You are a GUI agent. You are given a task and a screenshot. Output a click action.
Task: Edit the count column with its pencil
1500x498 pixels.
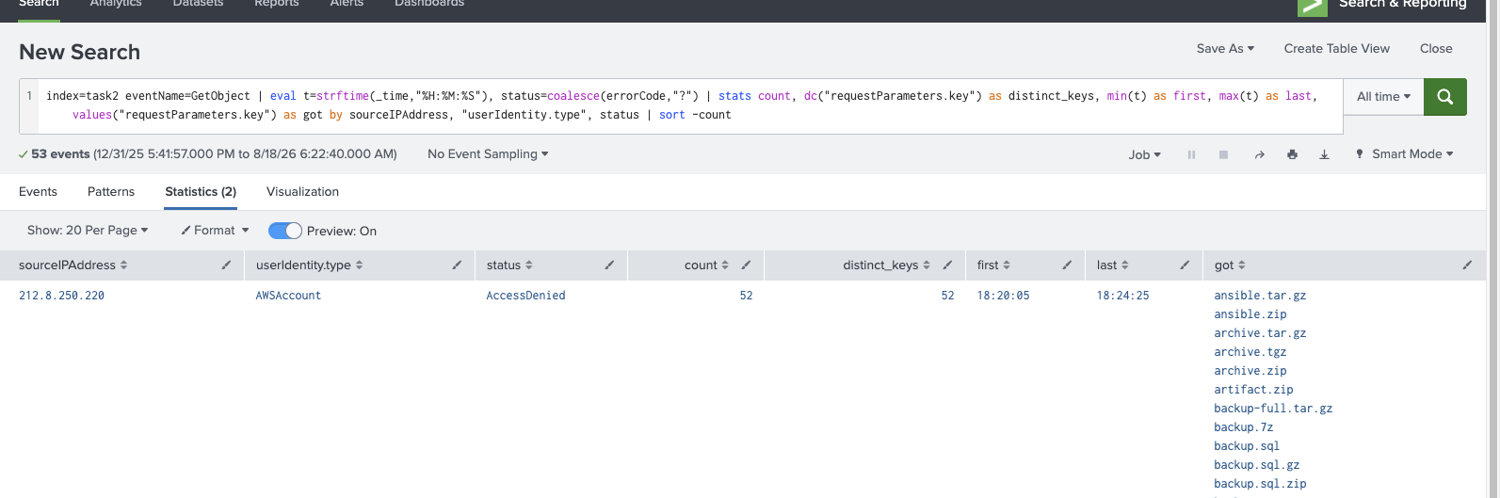(x=745, y=265)
